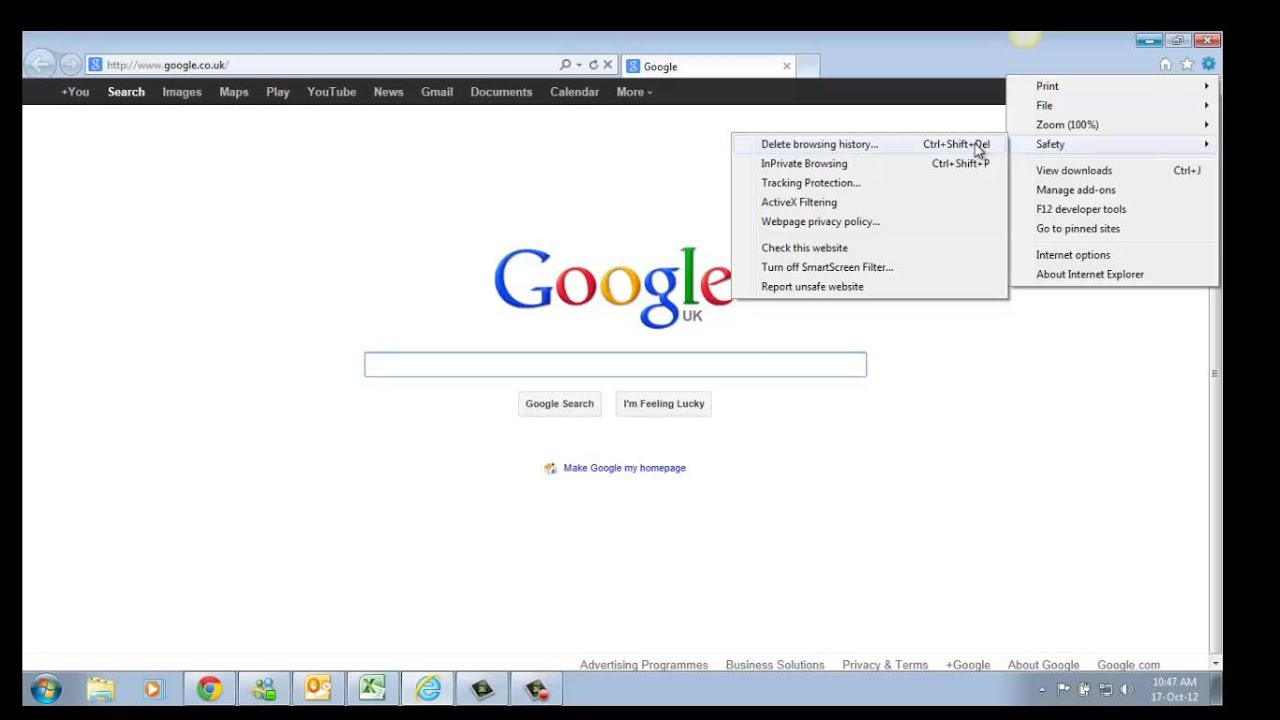1280x720 pixels.
Task: Click the browser Forward arrow button
Action: 70,65
